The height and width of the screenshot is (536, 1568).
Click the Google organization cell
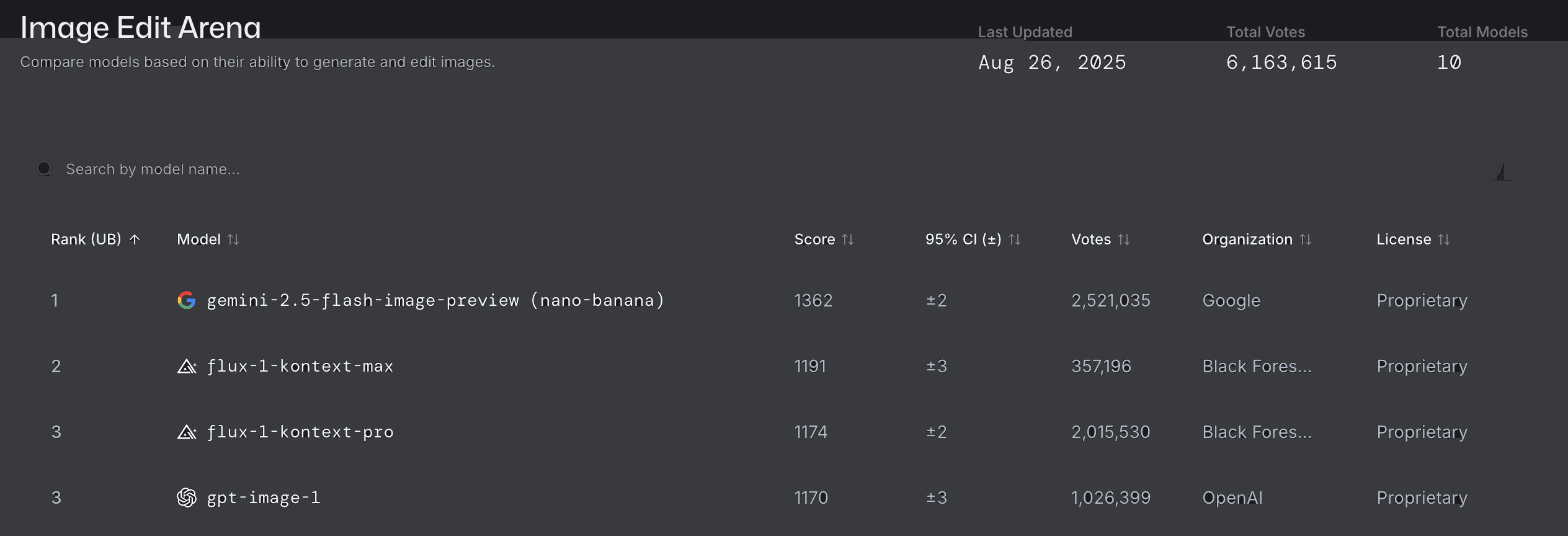click(1231, 300)
